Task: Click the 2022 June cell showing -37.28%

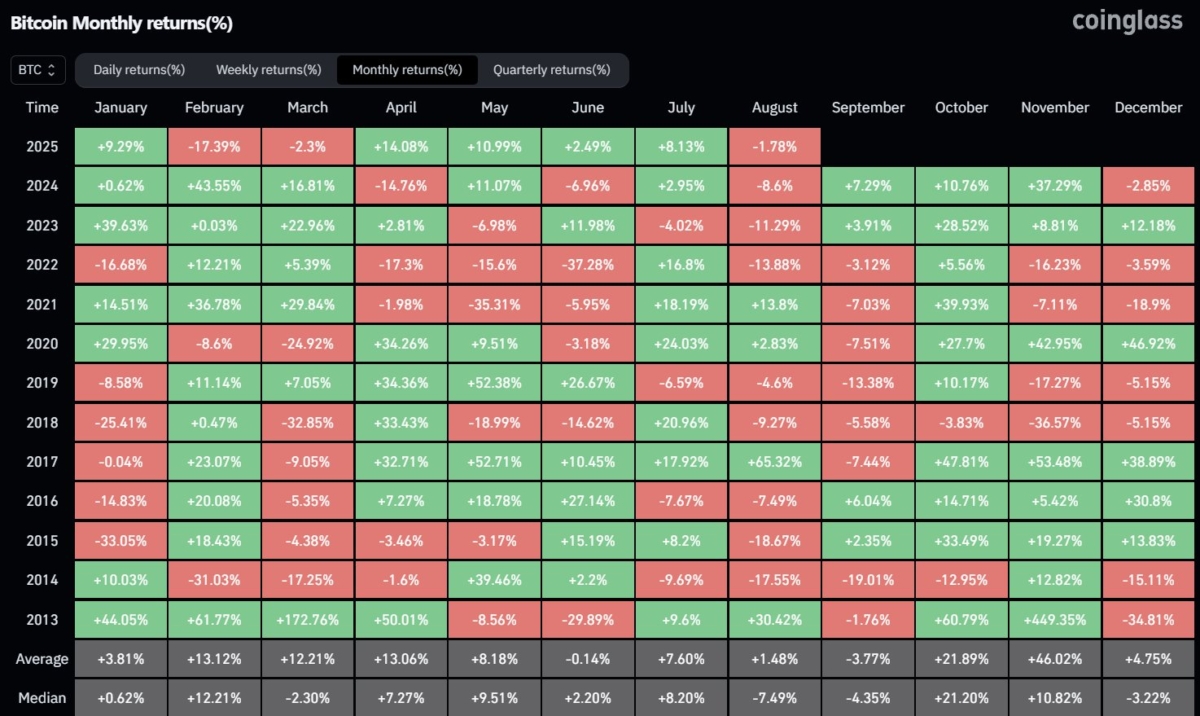Action: (588, 264)
